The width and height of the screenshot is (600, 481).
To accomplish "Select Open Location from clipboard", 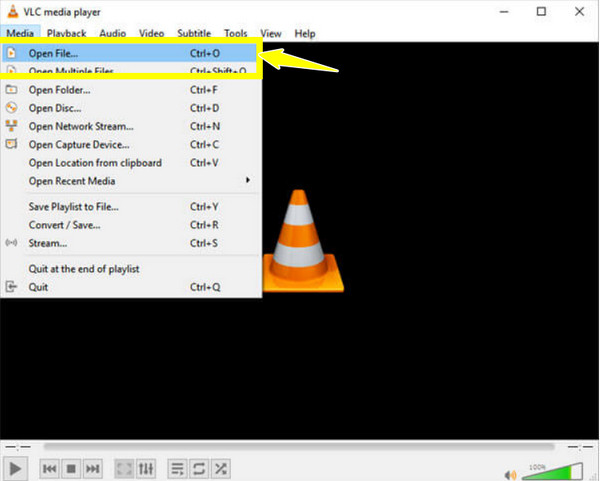I will (x=131, y=163).
